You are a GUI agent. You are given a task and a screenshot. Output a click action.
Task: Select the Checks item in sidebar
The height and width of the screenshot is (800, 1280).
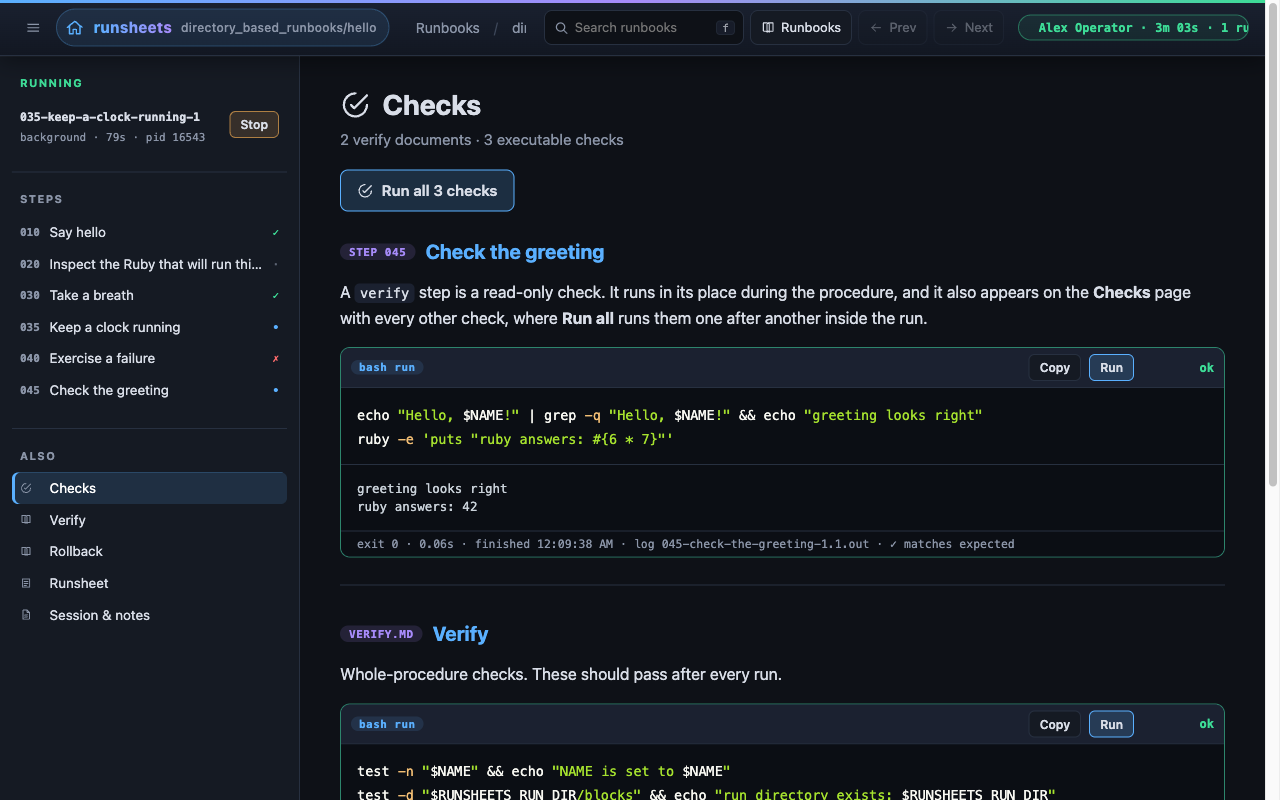click(x=150, y=488)
